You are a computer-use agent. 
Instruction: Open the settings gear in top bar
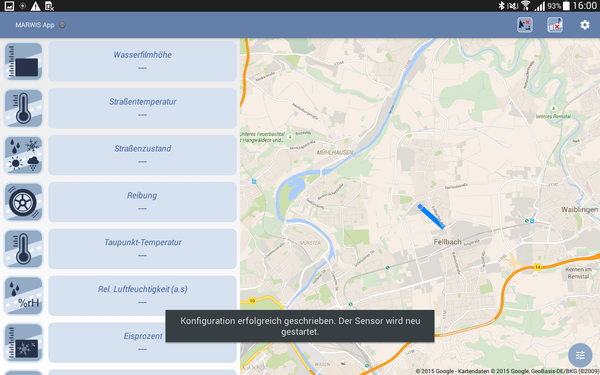pos(585,25)
